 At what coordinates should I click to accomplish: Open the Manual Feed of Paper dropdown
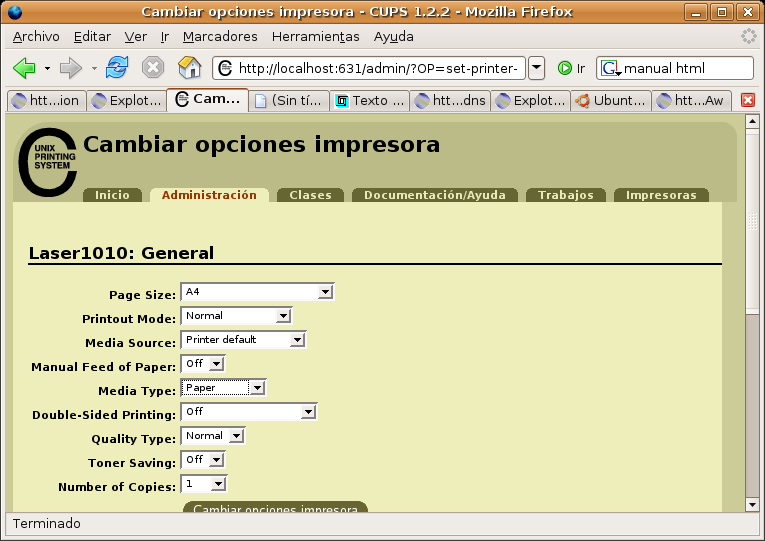coord(203,364)
